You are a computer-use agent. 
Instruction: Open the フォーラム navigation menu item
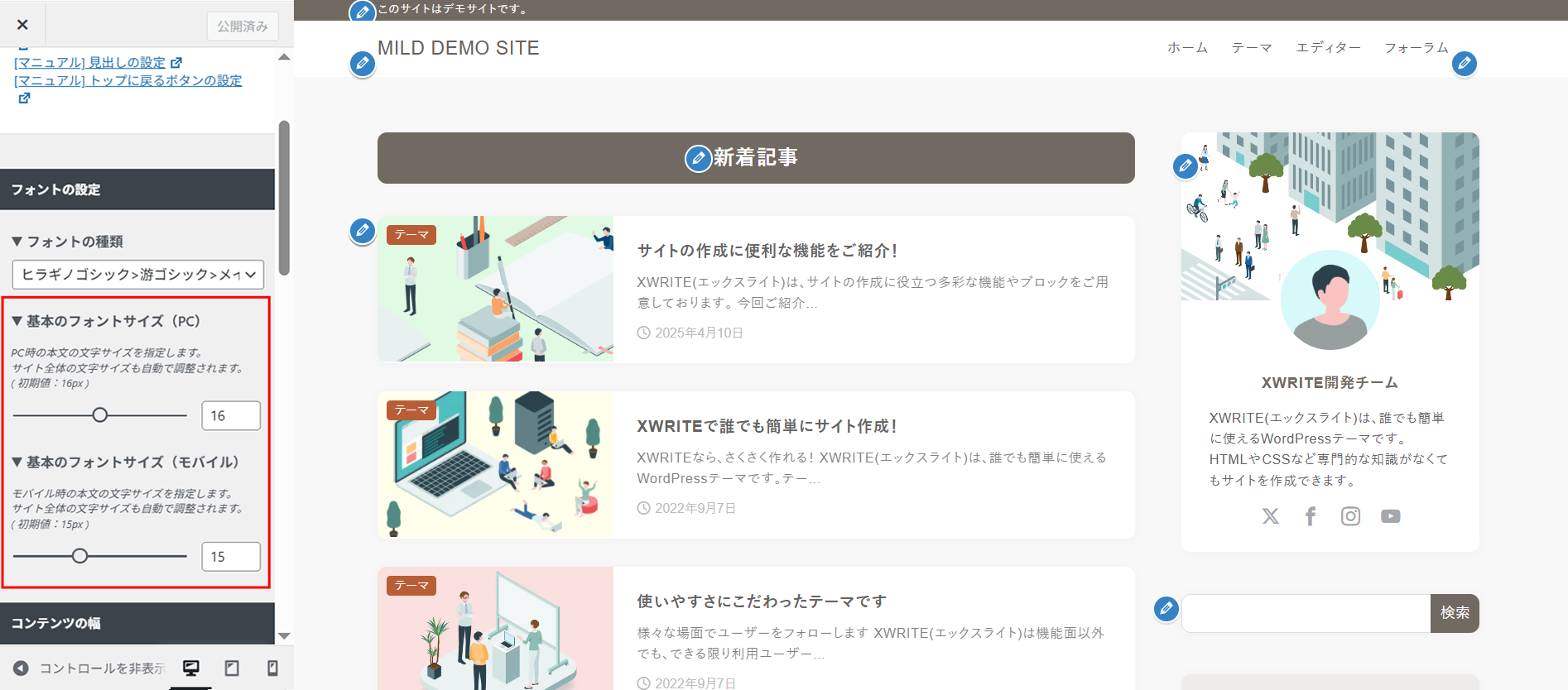[x=1416, y=48]
